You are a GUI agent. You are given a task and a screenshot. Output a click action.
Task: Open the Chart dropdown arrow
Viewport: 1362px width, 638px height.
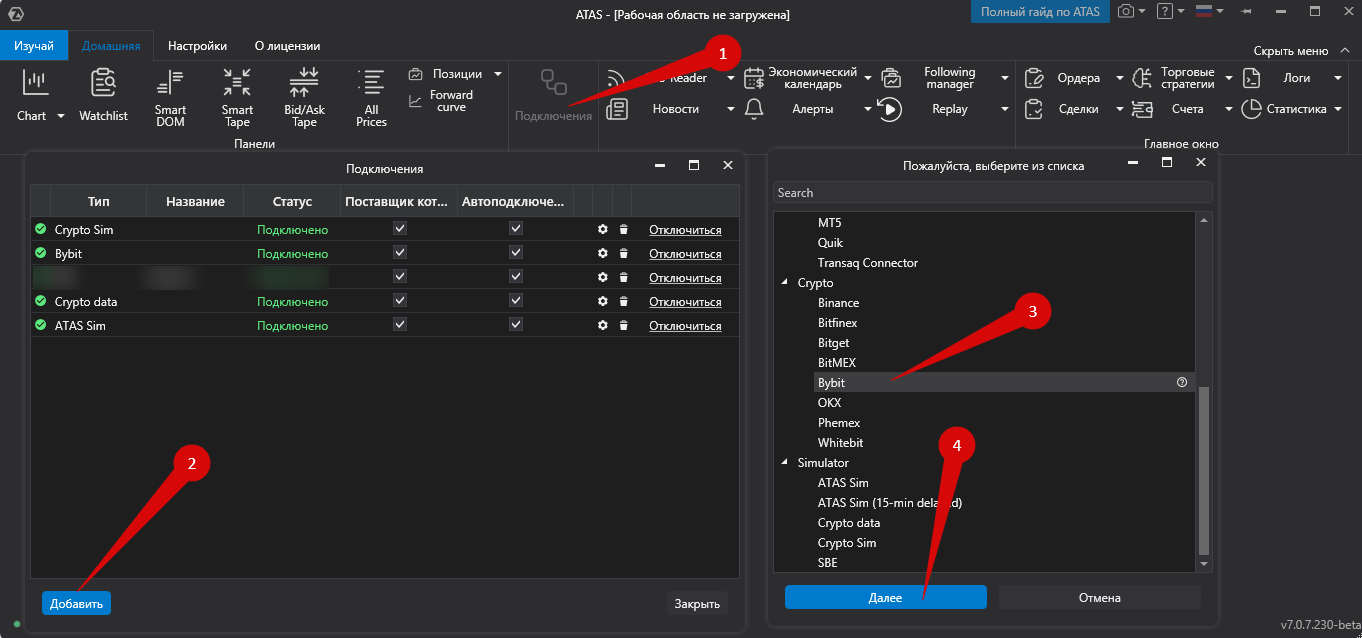coord(60,116)
